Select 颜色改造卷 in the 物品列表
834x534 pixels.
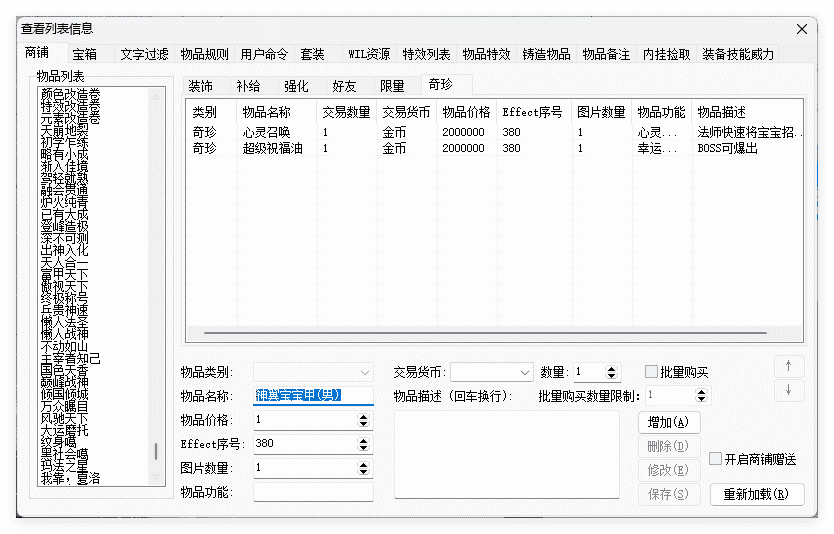tap(70, 95)
